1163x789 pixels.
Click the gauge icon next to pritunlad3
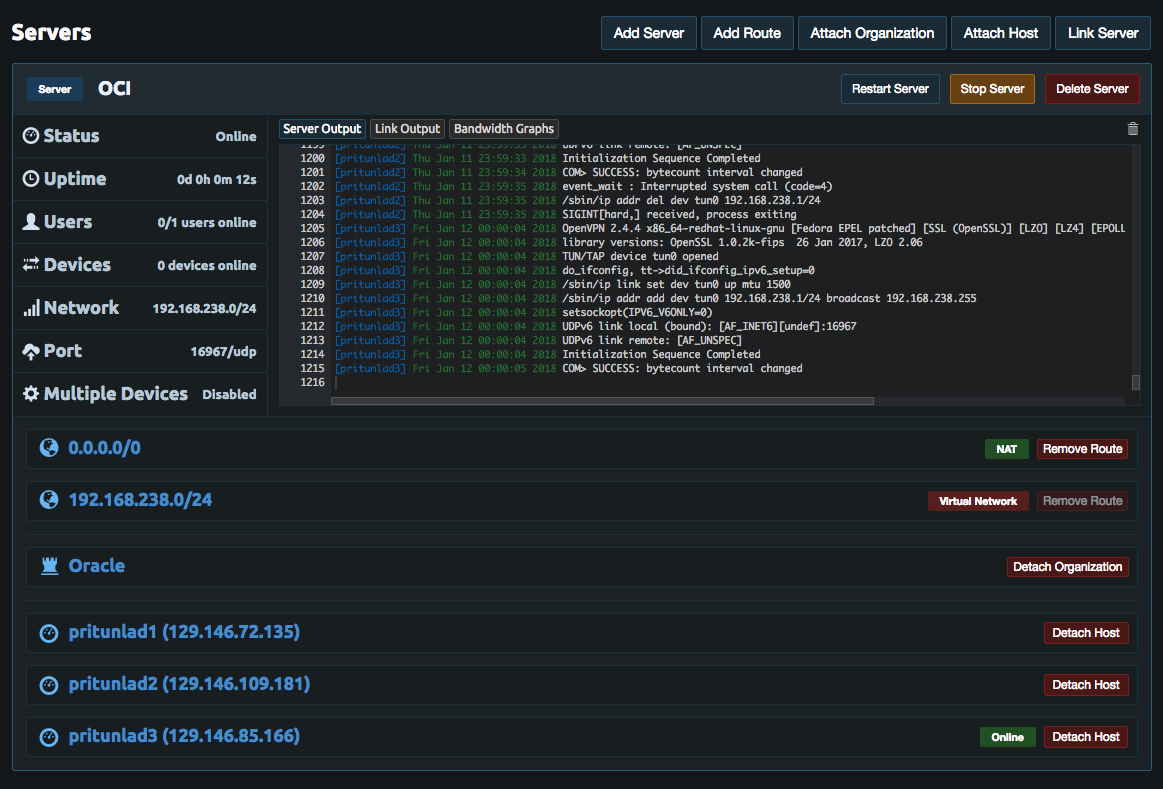pos(48,737)
